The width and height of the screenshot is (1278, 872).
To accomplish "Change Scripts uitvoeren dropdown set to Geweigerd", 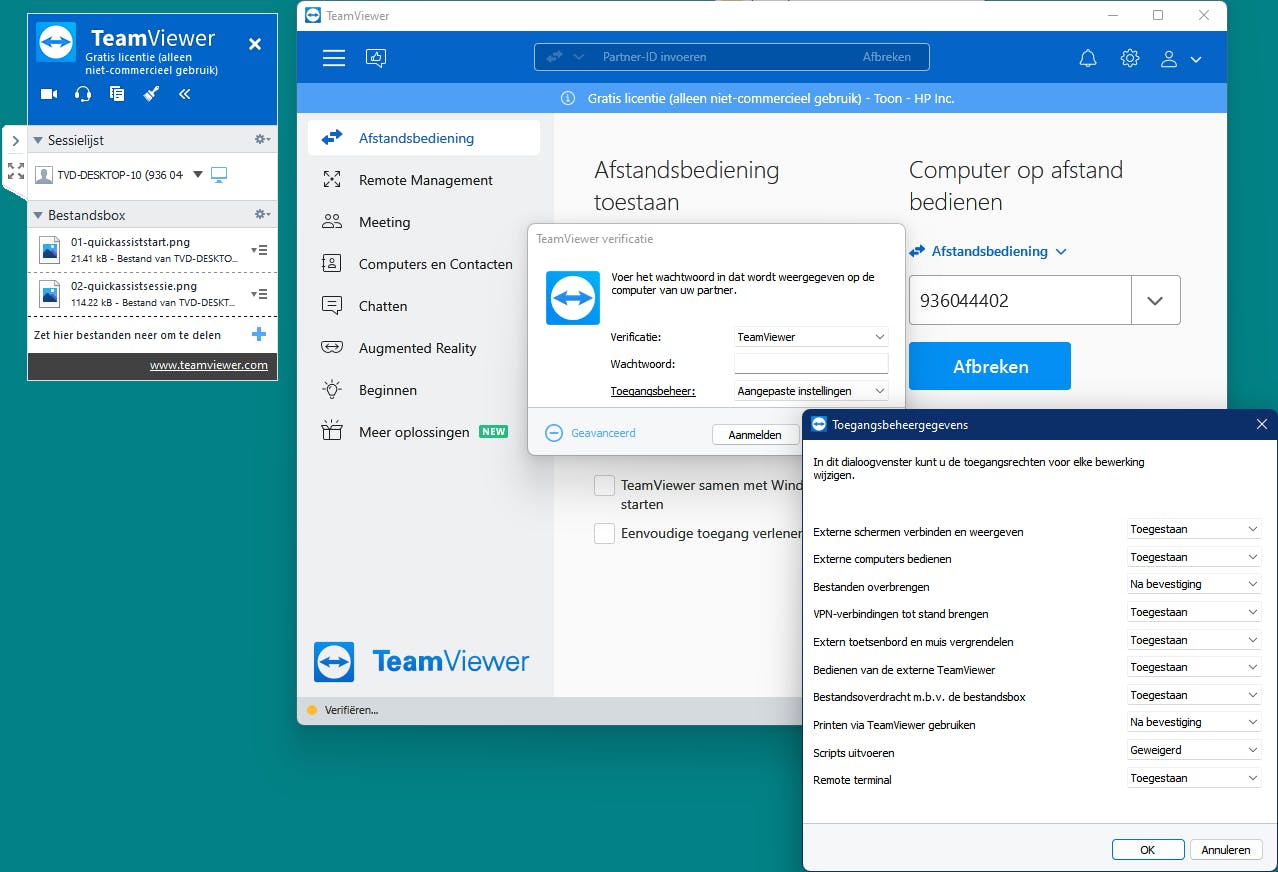I will (x=1194, y=750).
